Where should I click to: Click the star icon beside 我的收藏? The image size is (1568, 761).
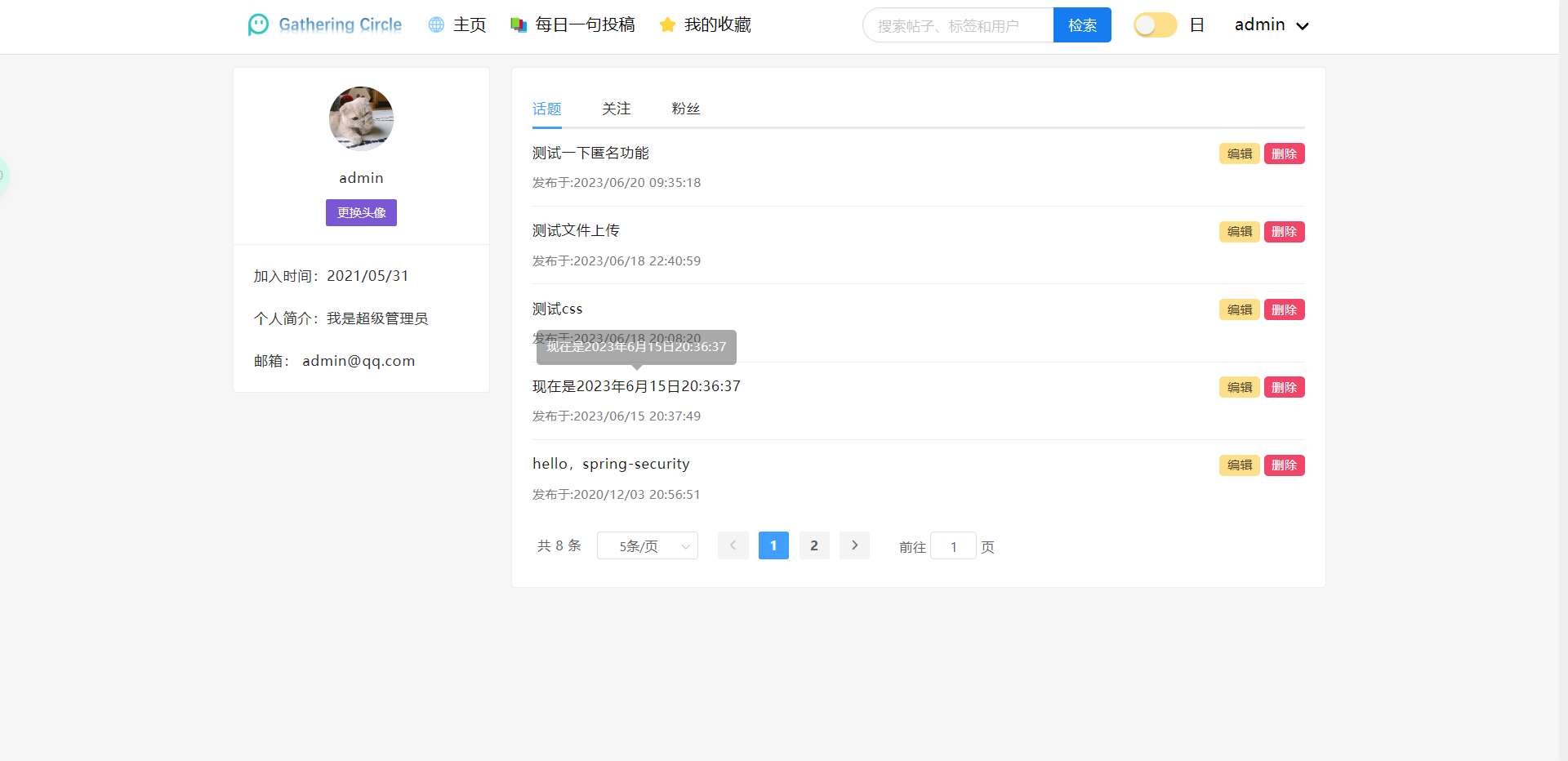click(667, 24)
